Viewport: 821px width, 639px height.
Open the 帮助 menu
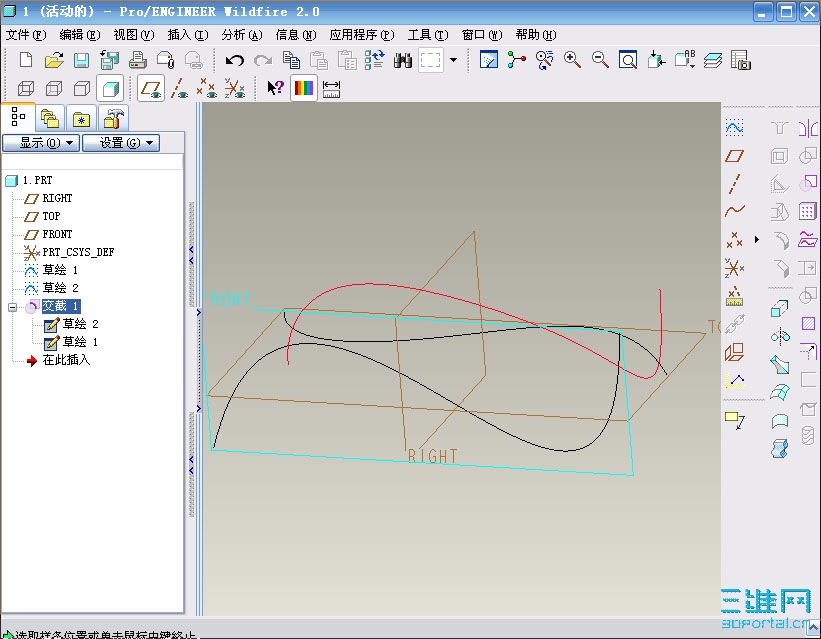(535, 35)
